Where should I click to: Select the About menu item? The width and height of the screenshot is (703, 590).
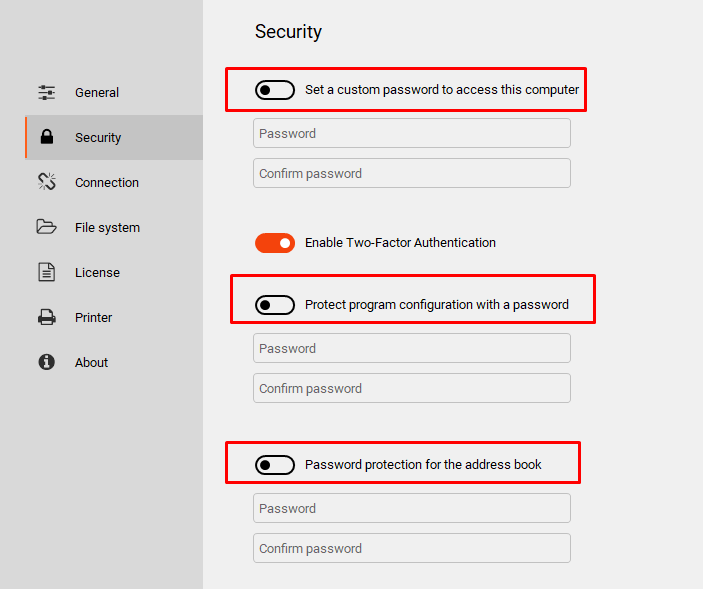click(91, 362)
